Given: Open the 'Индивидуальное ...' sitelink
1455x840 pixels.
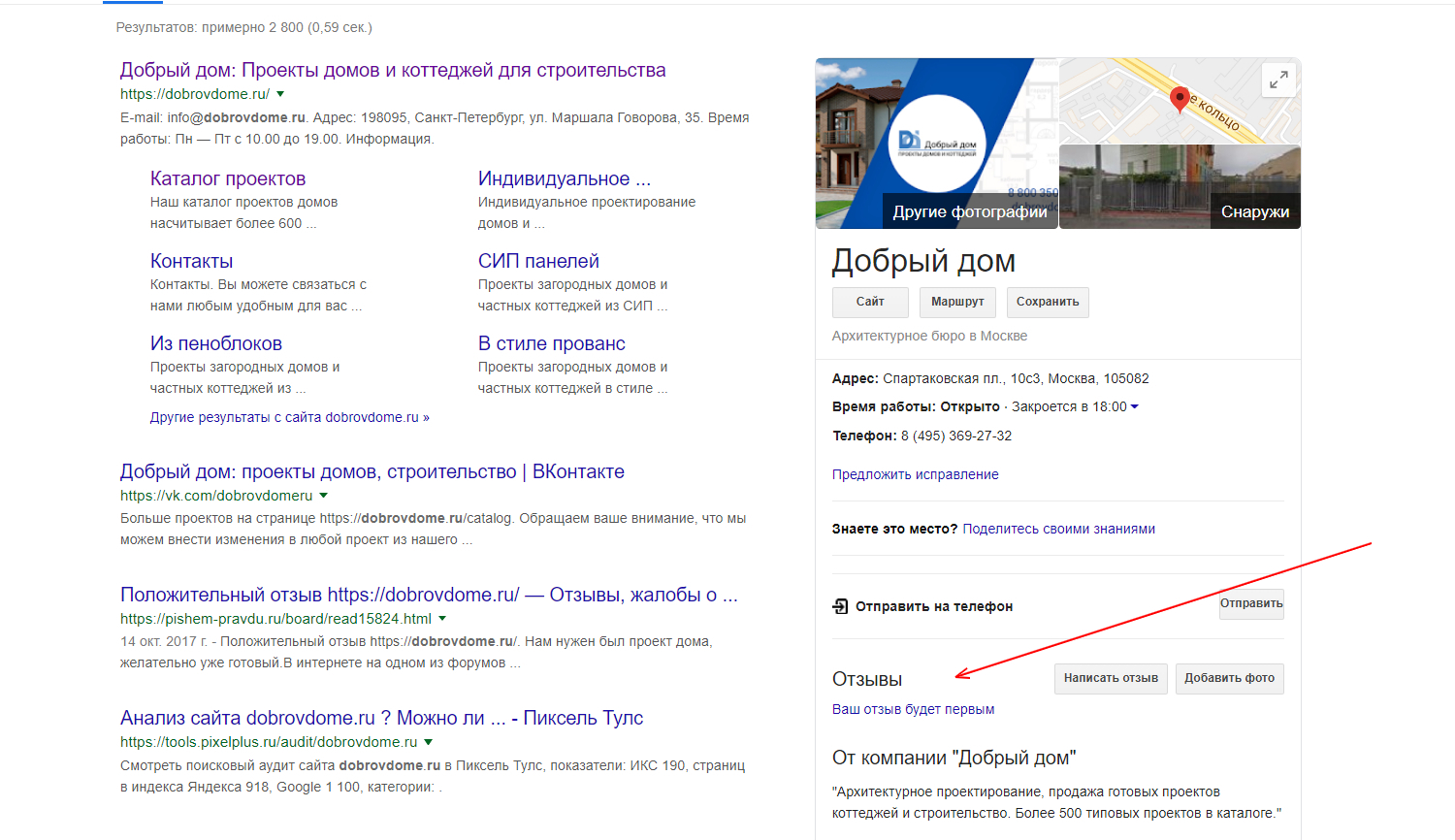Looking at the screenshot, I should click(565, 178).
